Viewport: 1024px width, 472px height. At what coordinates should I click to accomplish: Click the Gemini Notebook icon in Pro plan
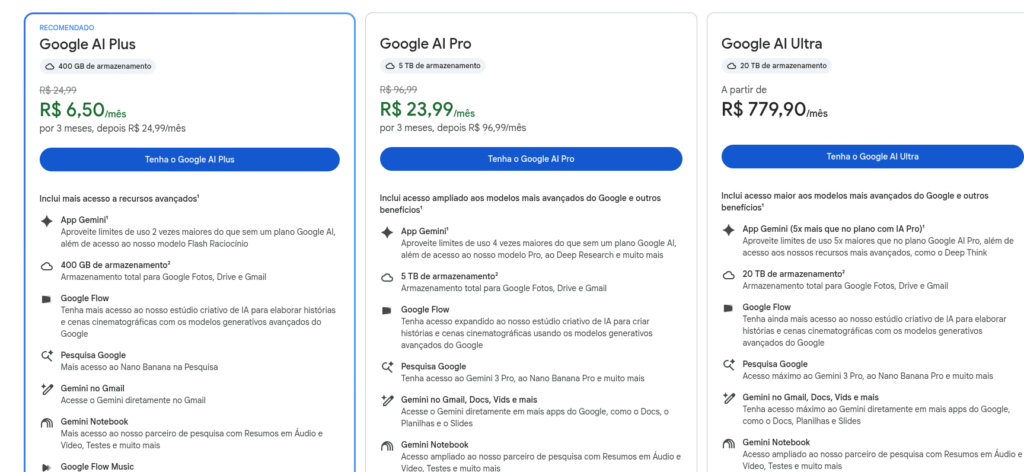pos(387,446)
